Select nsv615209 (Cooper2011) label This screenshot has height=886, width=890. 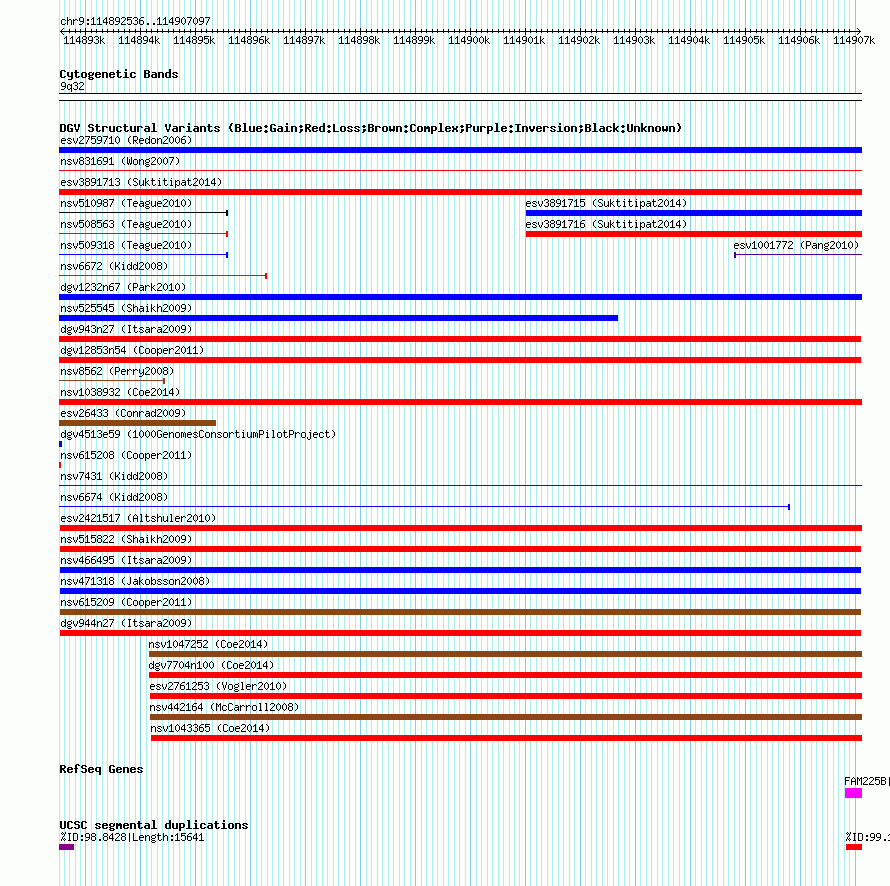tap(126, 602)
